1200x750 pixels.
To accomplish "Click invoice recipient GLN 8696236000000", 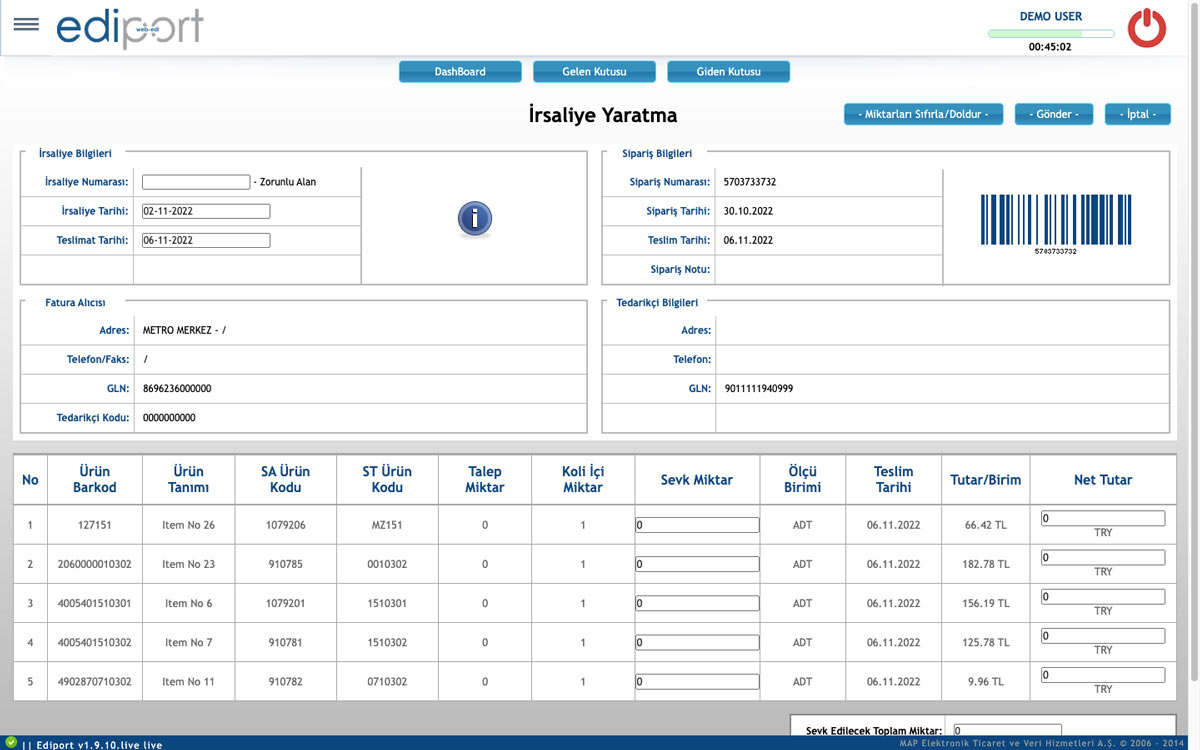I will 177,388.
